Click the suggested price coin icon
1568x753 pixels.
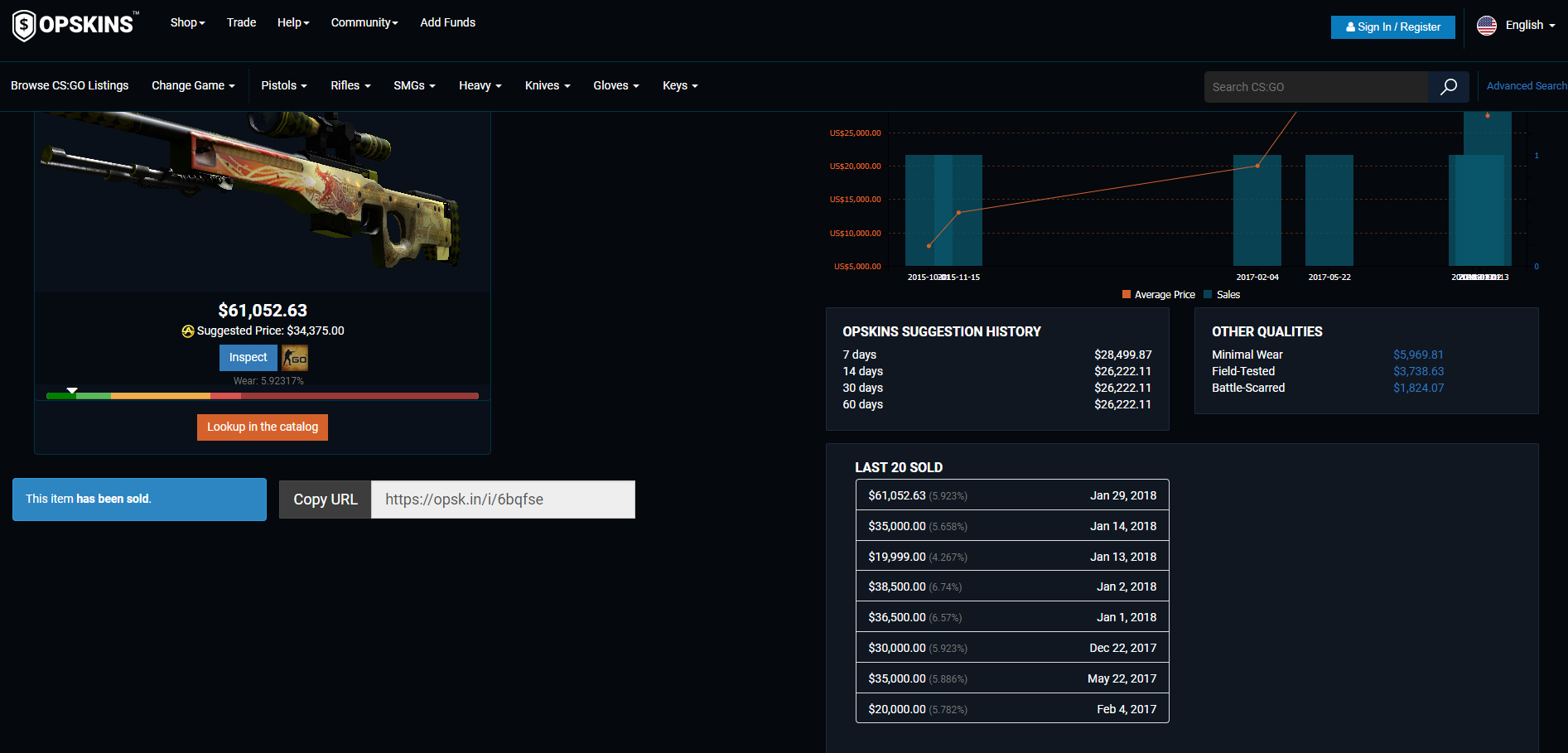pyautogui.click(x=188, y=331)
